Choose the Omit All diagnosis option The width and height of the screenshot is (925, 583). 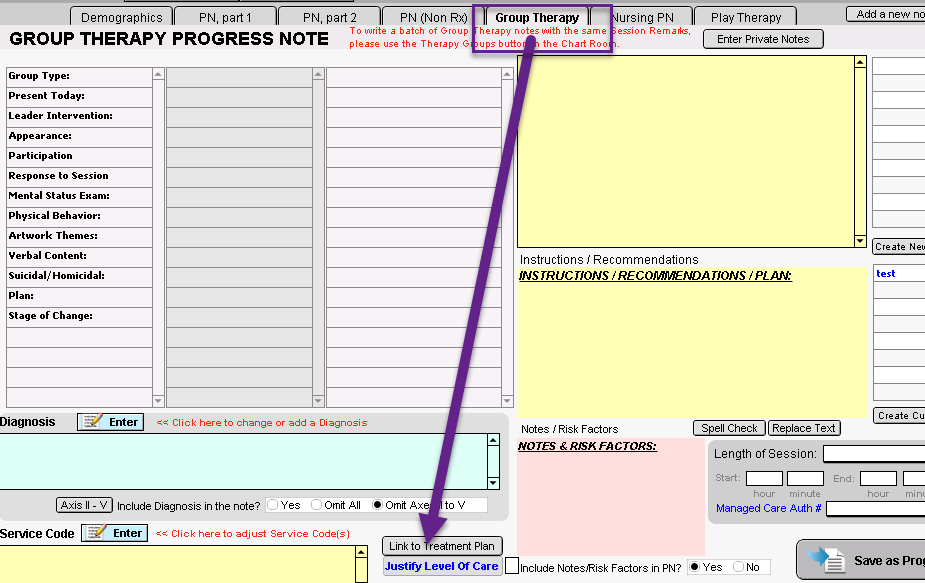pyautogui.click(x=317, y=505)
